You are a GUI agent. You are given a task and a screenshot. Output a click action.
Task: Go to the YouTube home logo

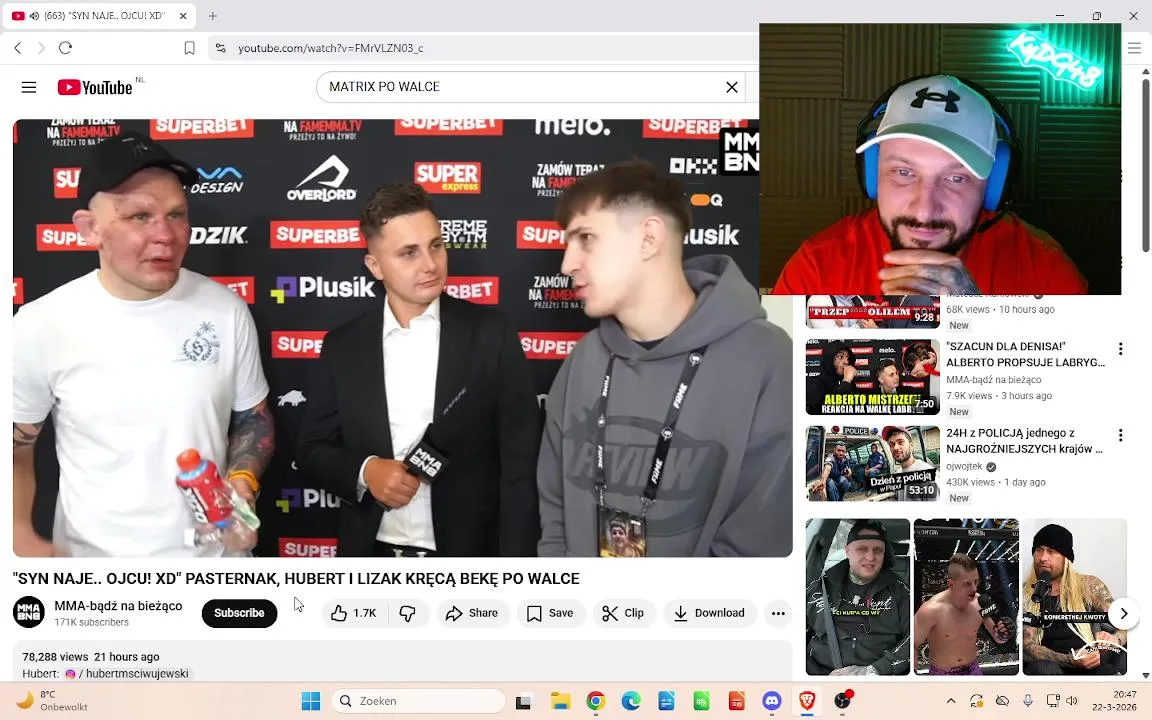(95, 87)
